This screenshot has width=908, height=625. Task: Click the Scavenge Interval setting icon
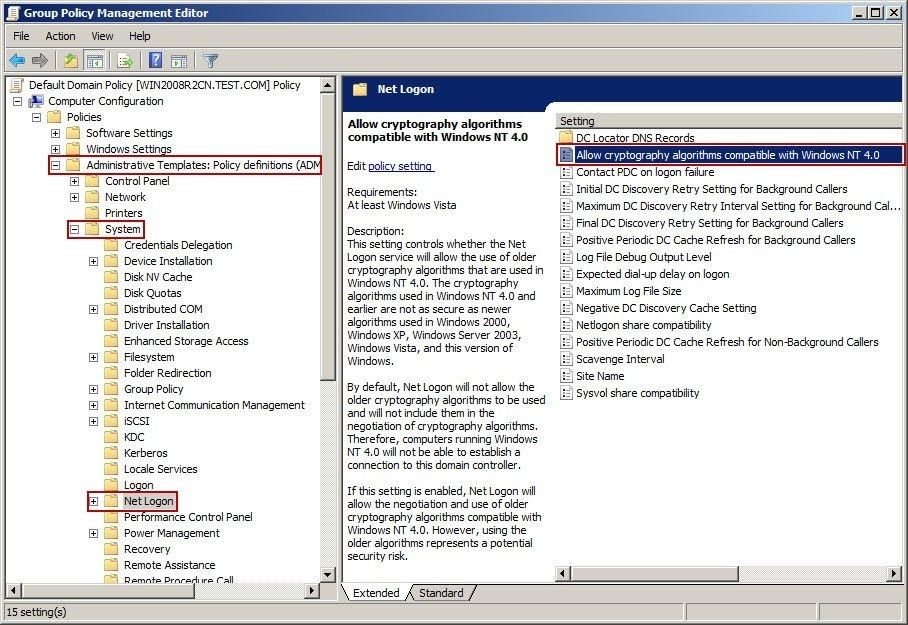[566, 359]
